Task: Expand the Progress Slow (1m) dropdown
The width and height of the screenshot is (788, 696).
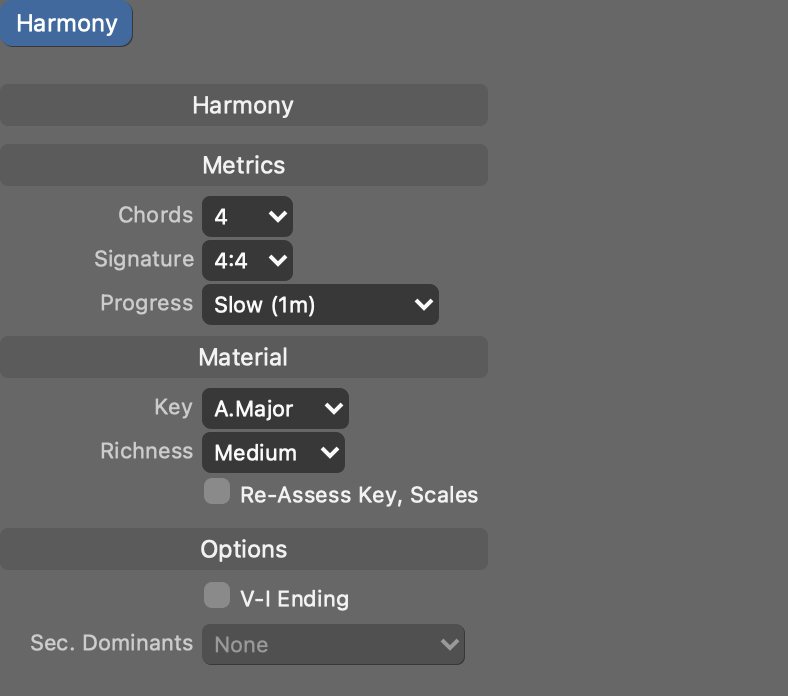Action: [320, 305]
